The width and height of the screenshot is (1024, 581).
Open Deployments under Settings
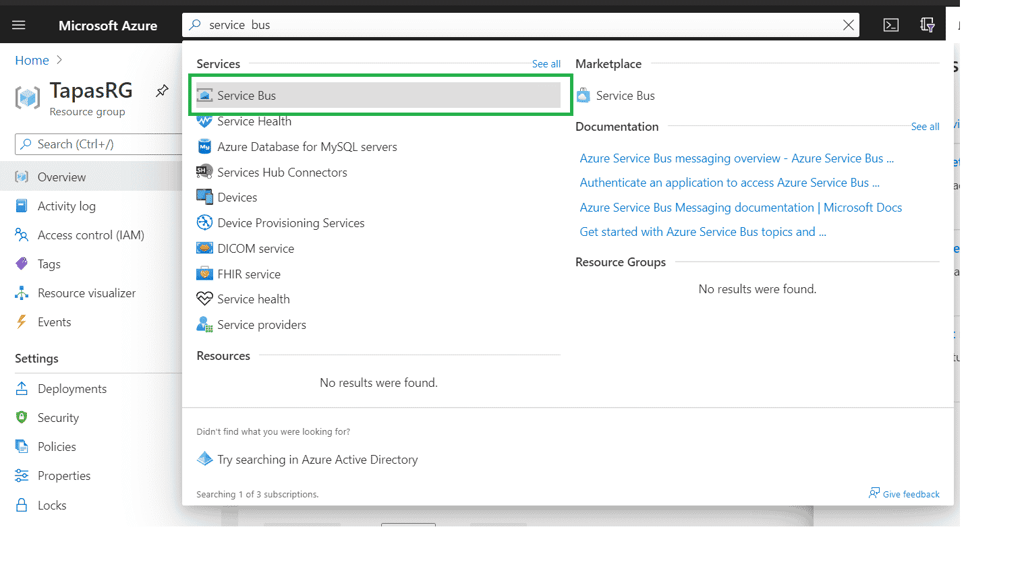pos(69,388)
